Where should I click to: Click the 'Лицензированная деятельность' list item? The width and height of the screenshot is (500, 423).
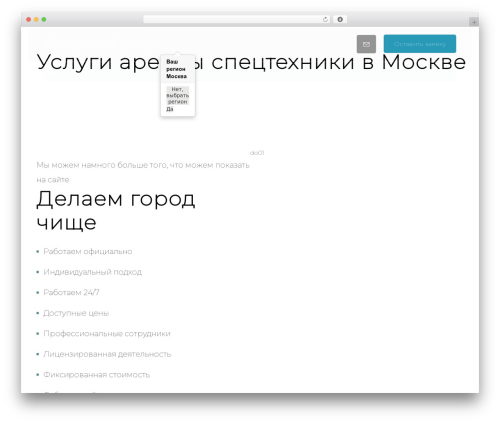click(107, 354)
